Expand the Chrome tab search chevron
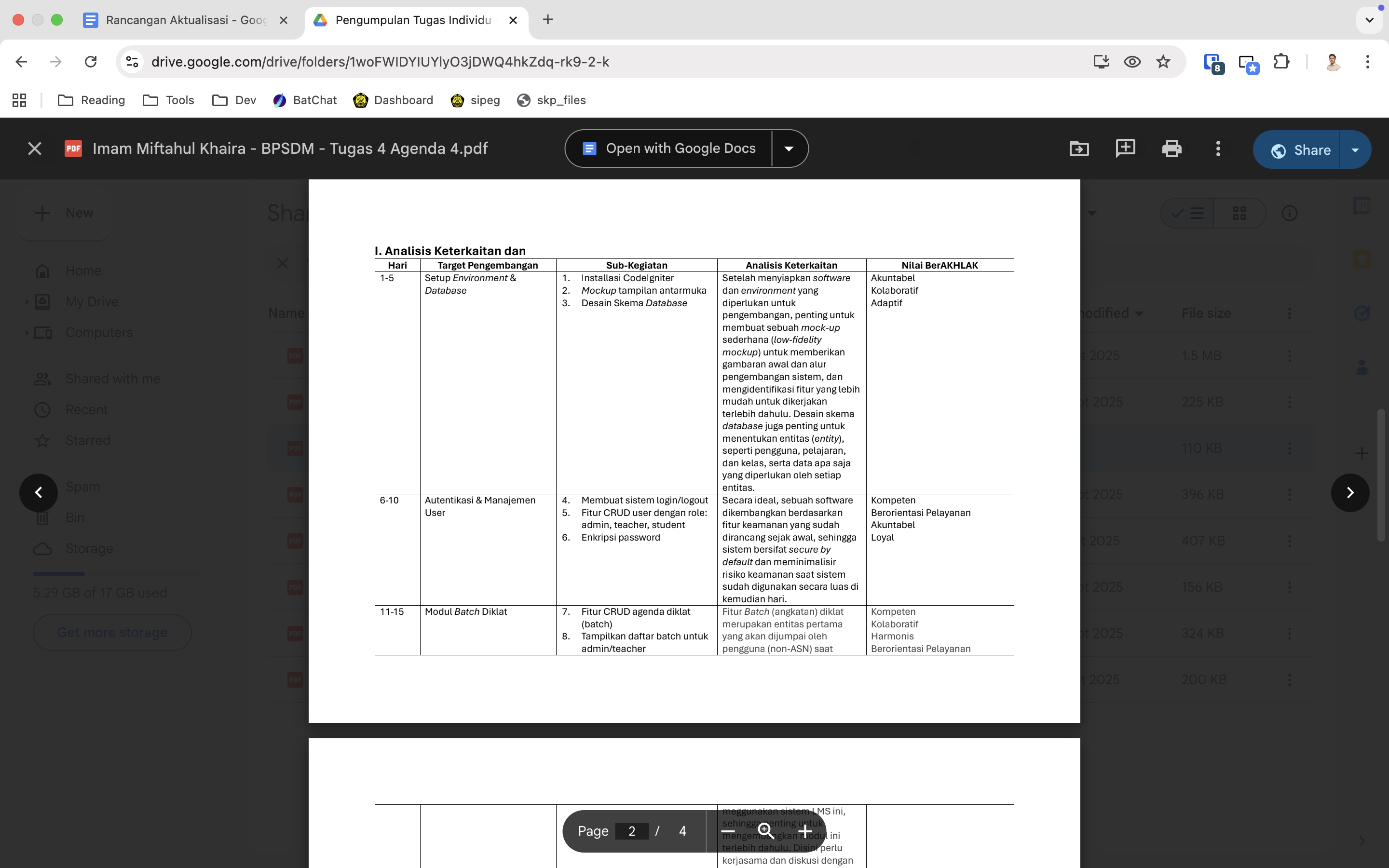 click(1369, 20)
